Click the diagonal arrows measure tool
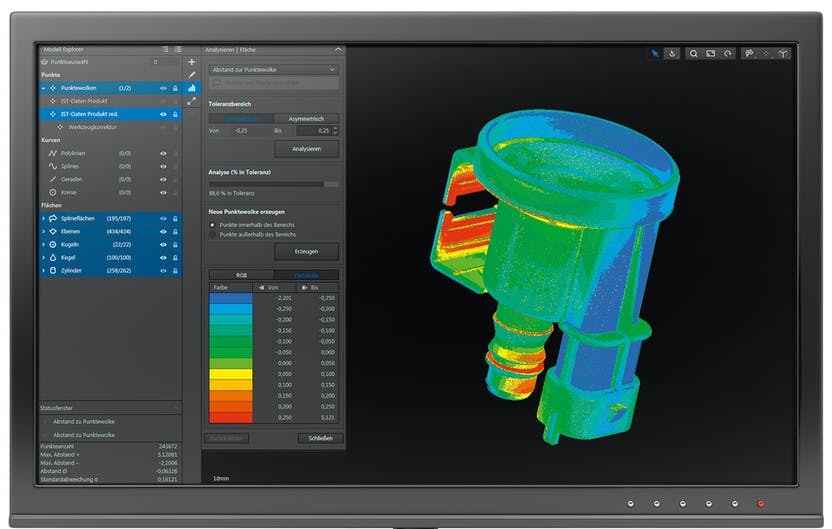 tap(192, 101)
